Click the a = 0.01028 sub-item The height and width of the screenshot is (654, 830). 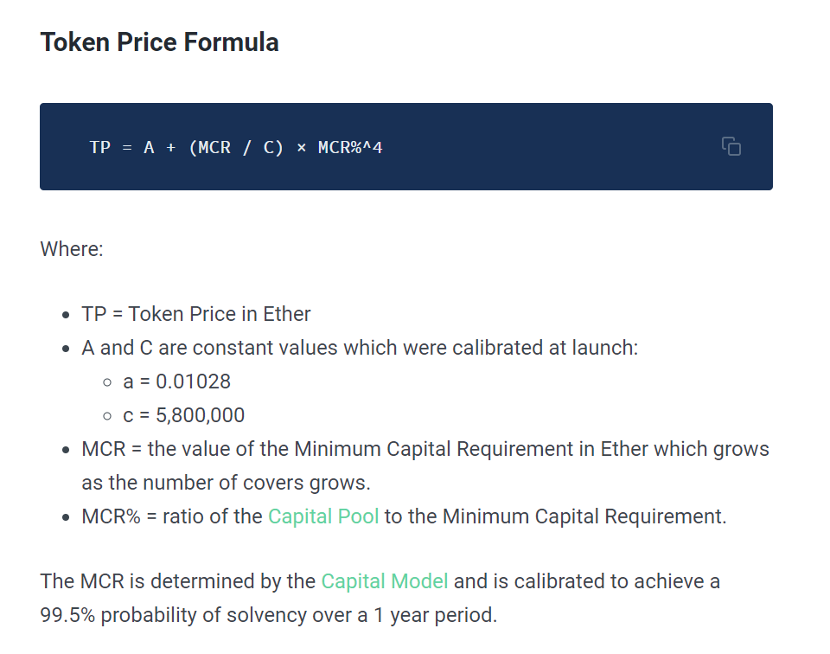177,382
